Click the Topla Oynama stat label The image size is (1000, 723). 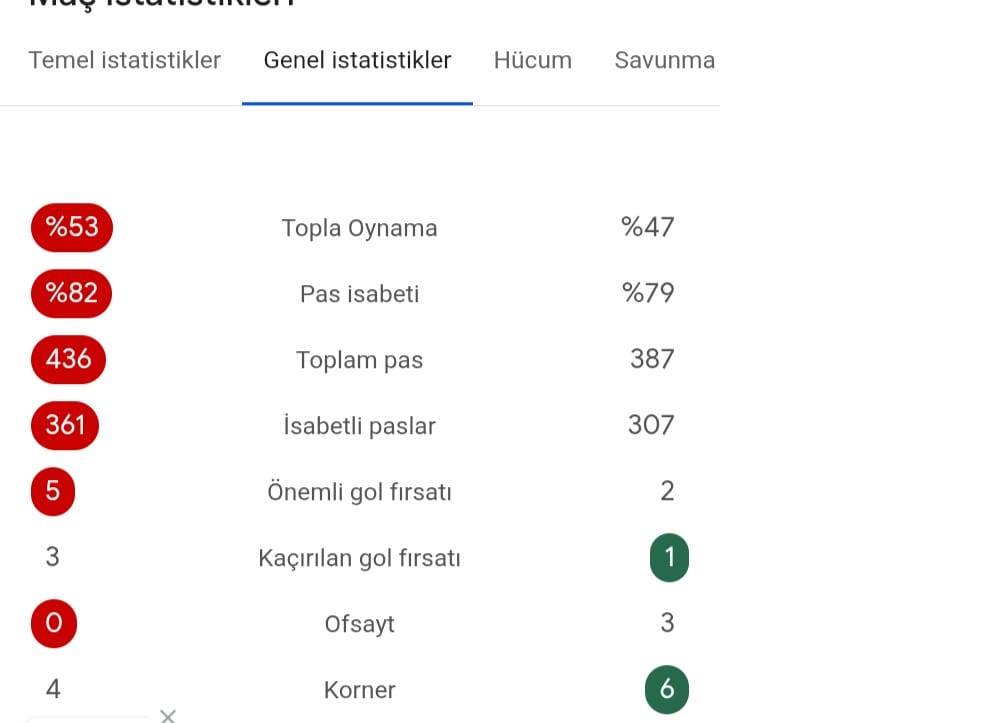pyautogui.click(x=359, y=228)
